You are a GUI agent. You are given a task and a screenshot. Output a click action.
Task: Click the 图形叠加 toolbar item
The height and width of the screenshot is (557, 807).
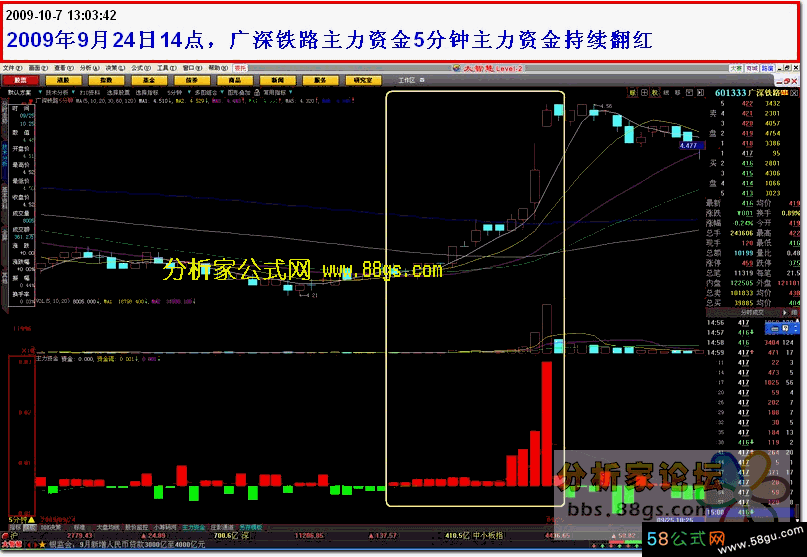pos(239,93)
